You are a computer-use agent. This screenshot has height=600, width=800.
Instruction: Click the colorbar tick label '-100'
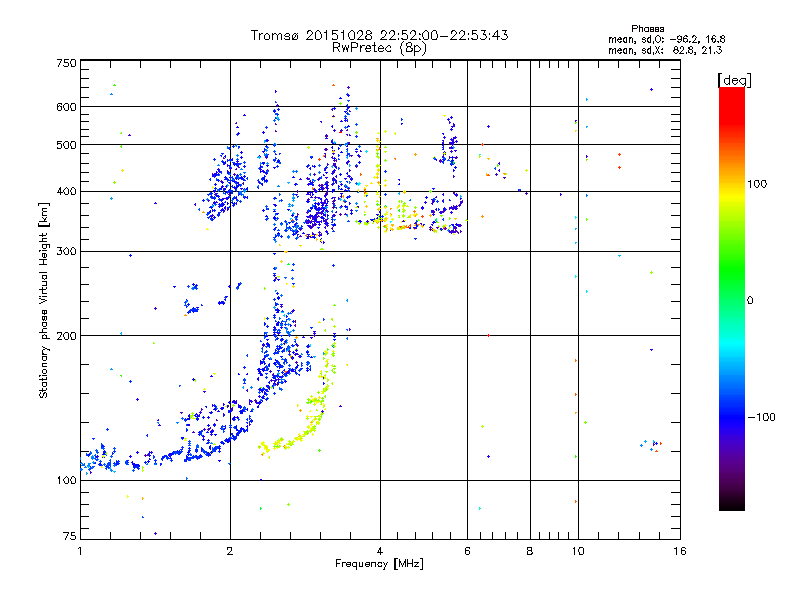[761, 417]
